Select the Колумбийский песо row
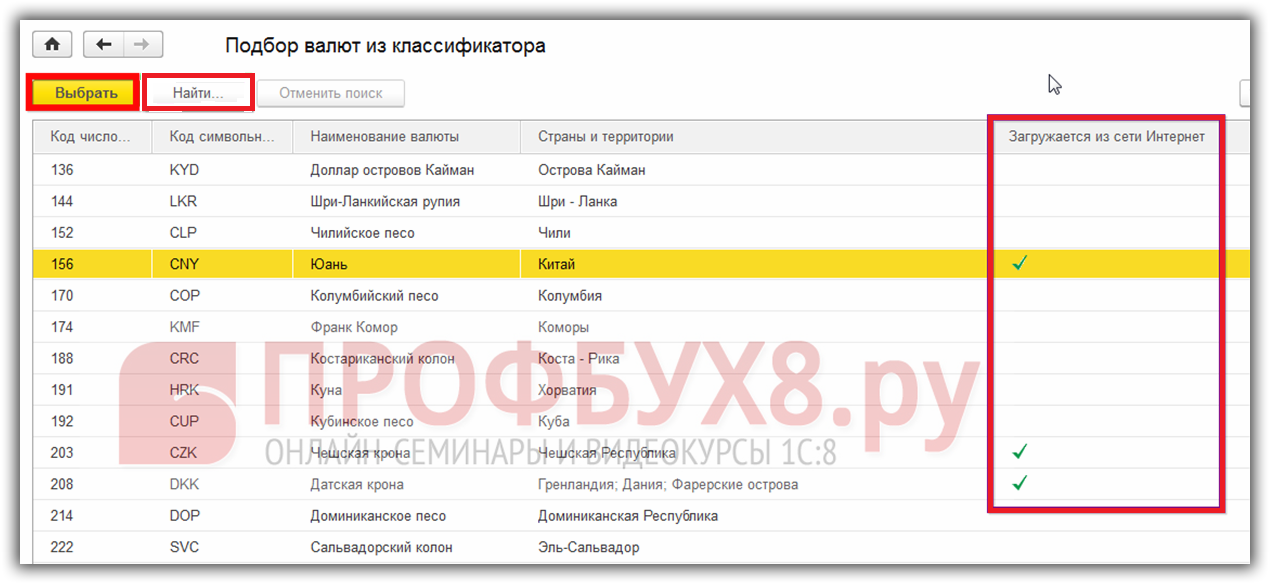The image size is (1270, 584). pos(374,296)
